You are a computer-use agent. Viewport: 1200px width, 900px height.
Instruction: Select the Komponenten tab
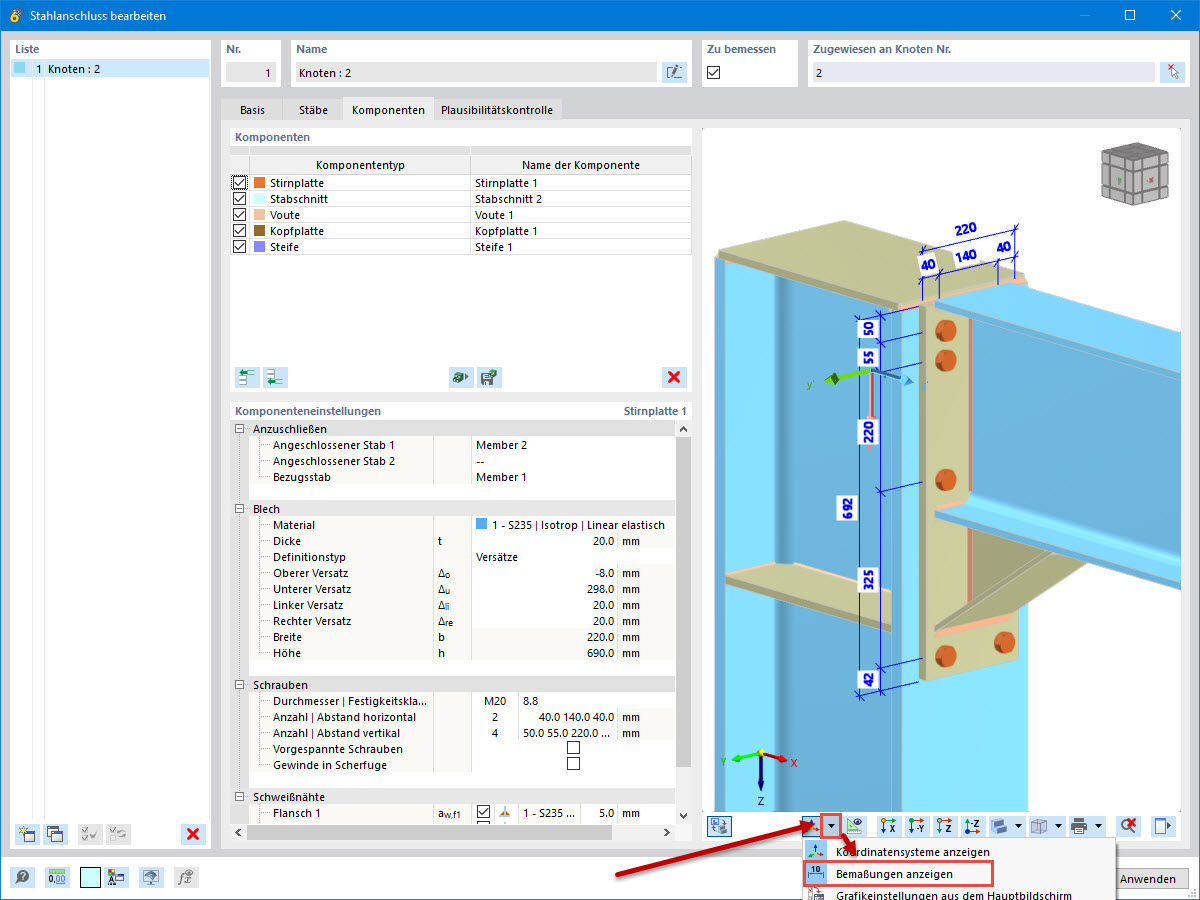388,110
